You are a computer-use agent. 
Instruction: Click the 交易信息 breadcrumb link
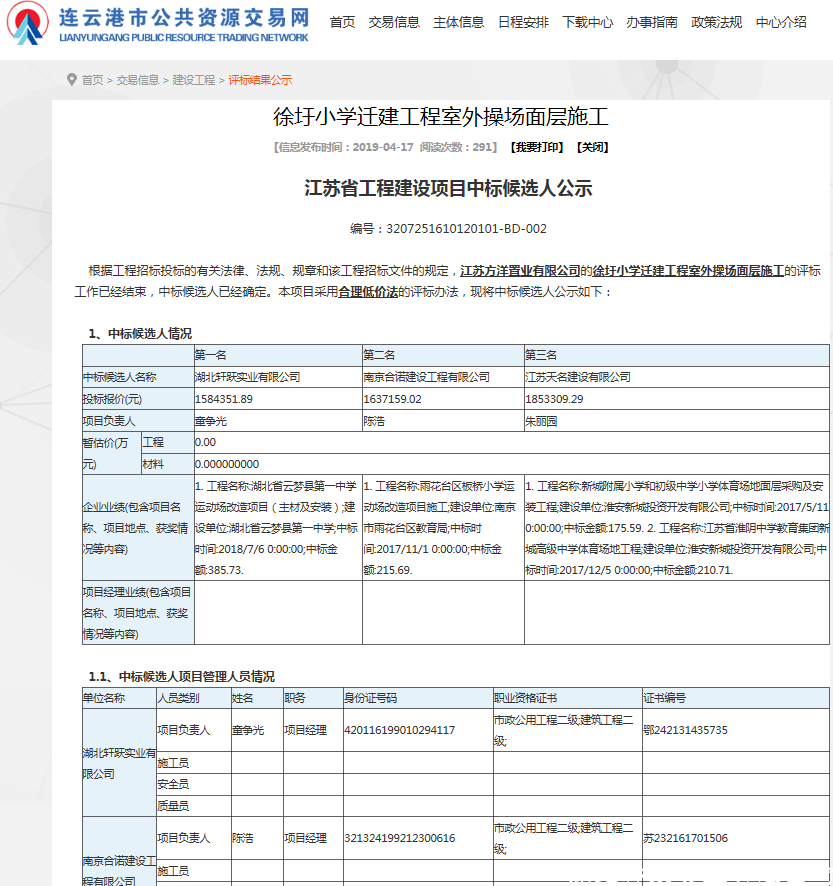pos(138,80)
